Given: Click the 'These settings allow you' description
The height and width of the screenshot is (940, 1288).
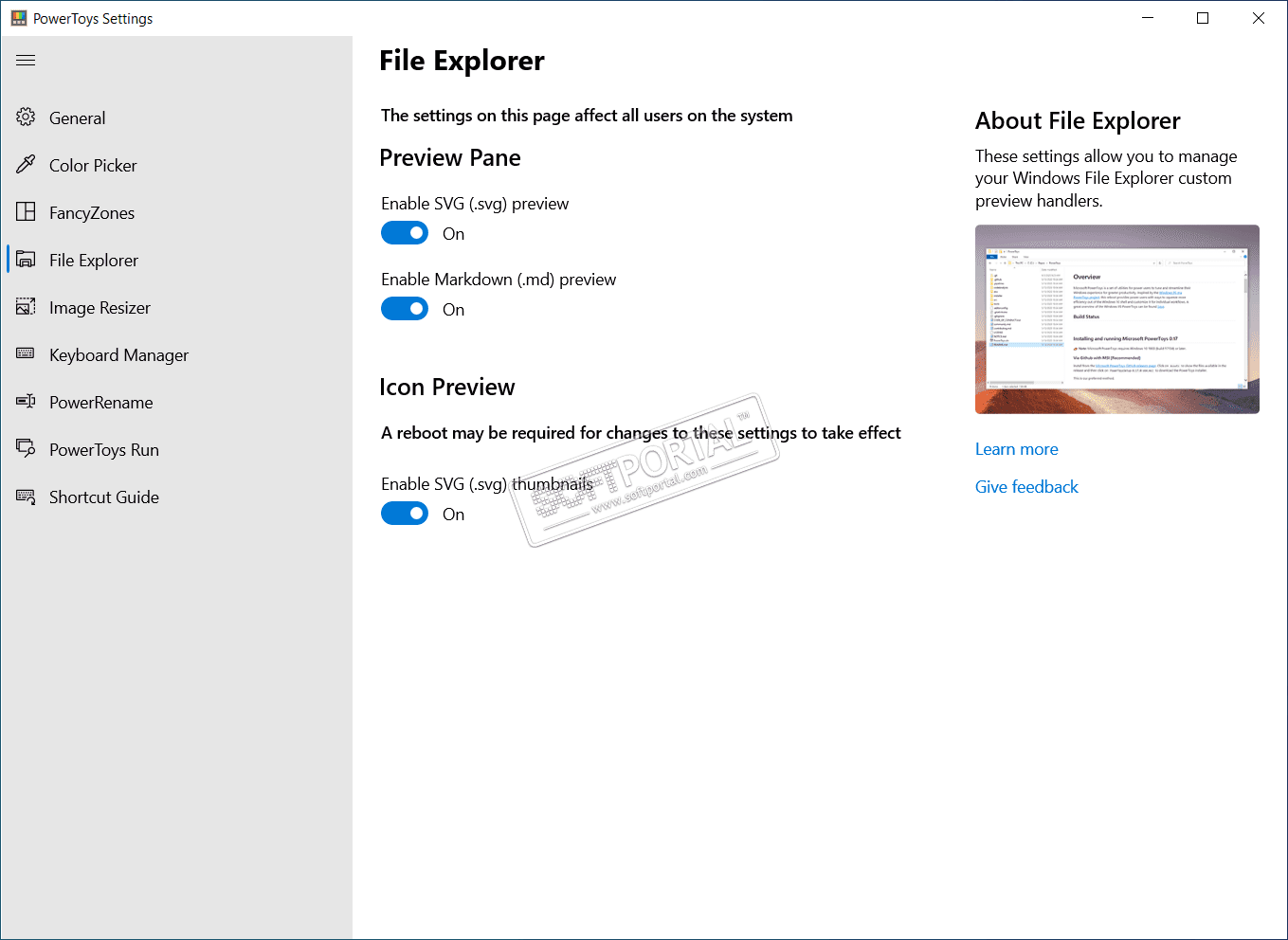Looking at the screenshot, I should 1106,178.
